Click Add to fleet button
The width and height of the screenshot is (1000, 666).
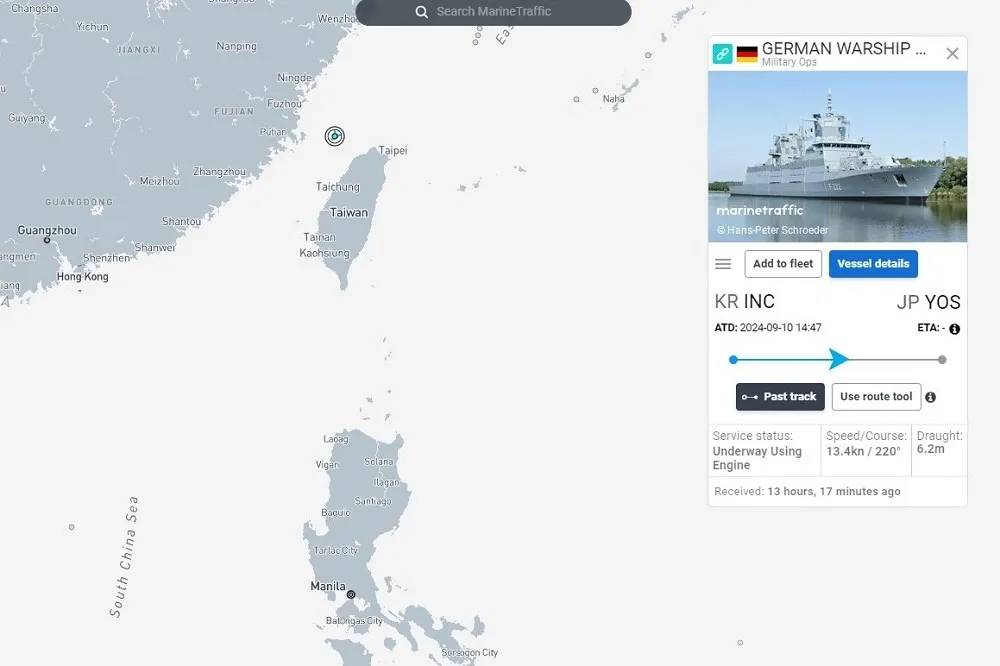pos(783,264)
